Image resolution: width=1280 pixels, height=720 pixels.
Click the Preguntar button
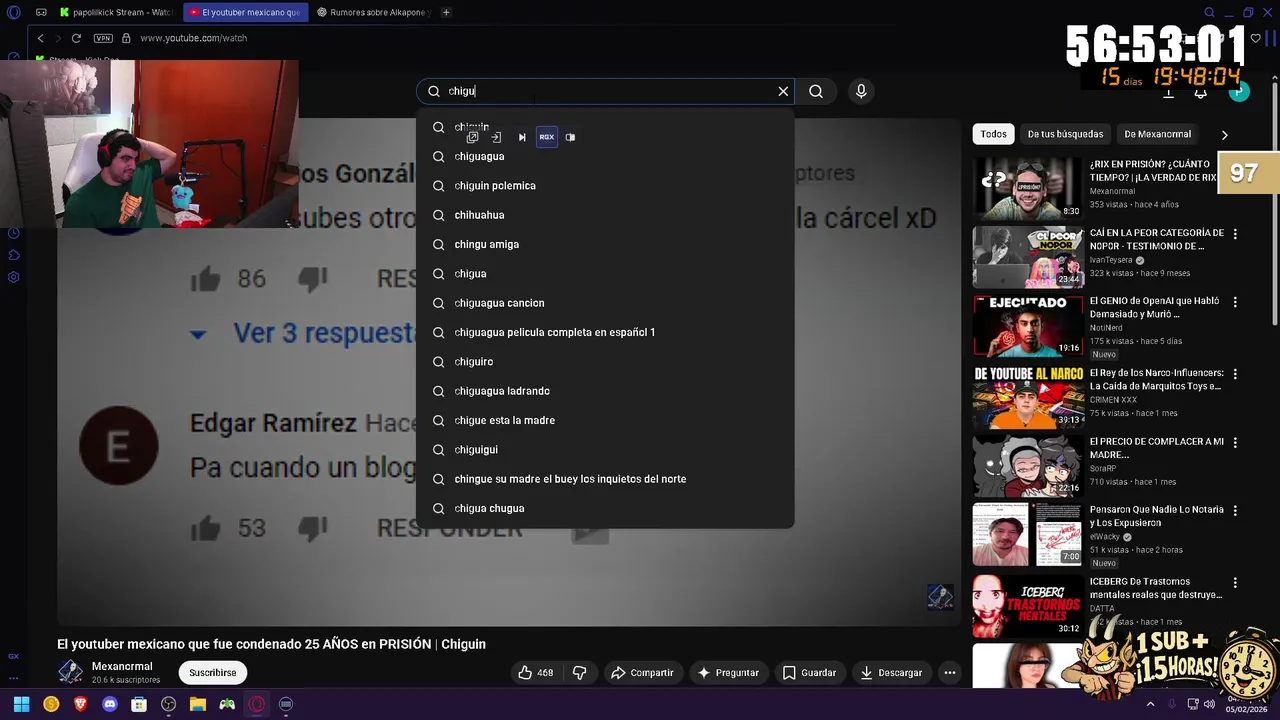coord(728,673)
